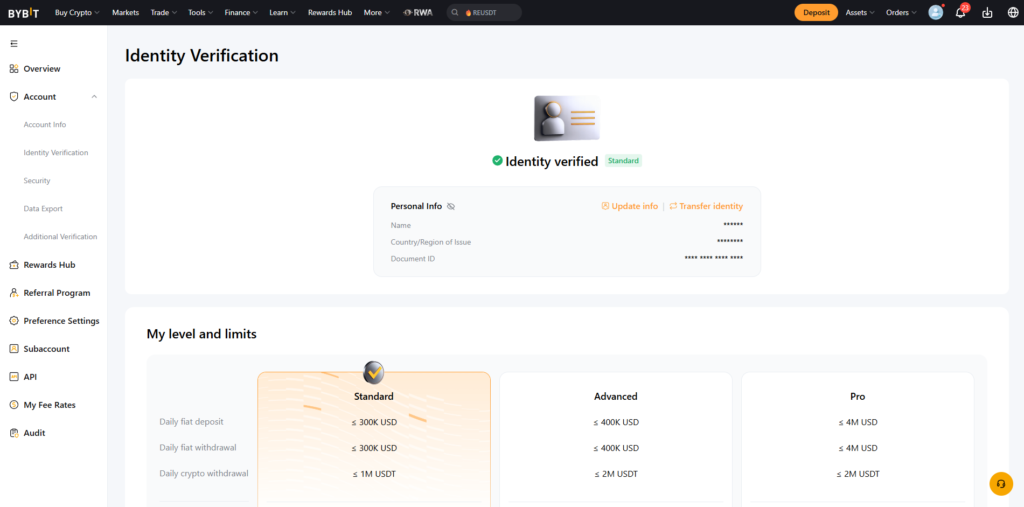This screenshot has width=1024, height=507.
Task: Click the Standard level check badge
Action: click(374, 373)
